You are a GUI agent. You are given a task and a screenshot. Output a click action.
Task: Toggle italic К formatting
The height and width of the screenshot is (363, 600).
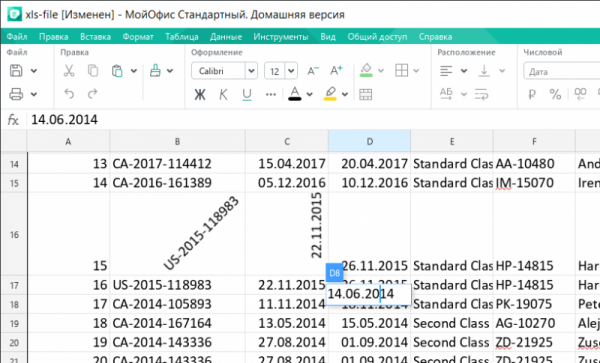(223, 94)
